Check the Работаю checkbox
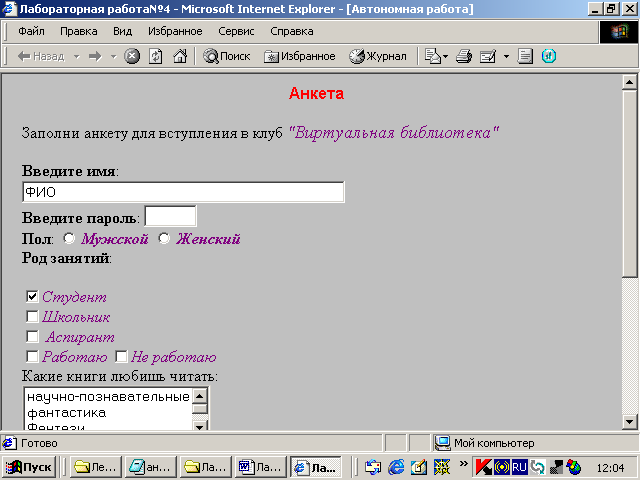This screenshot has height=480, width=640. tap(32, 356)
